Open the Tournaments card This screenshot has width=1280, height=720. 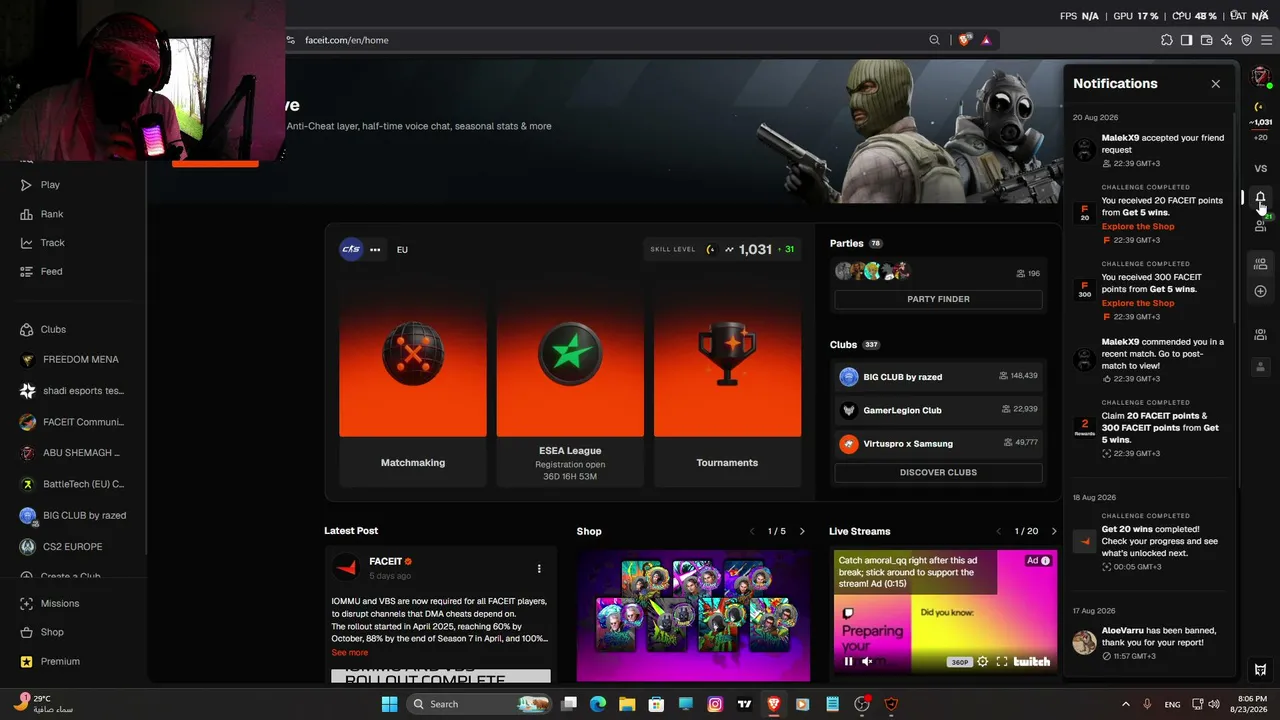point(727,383)
